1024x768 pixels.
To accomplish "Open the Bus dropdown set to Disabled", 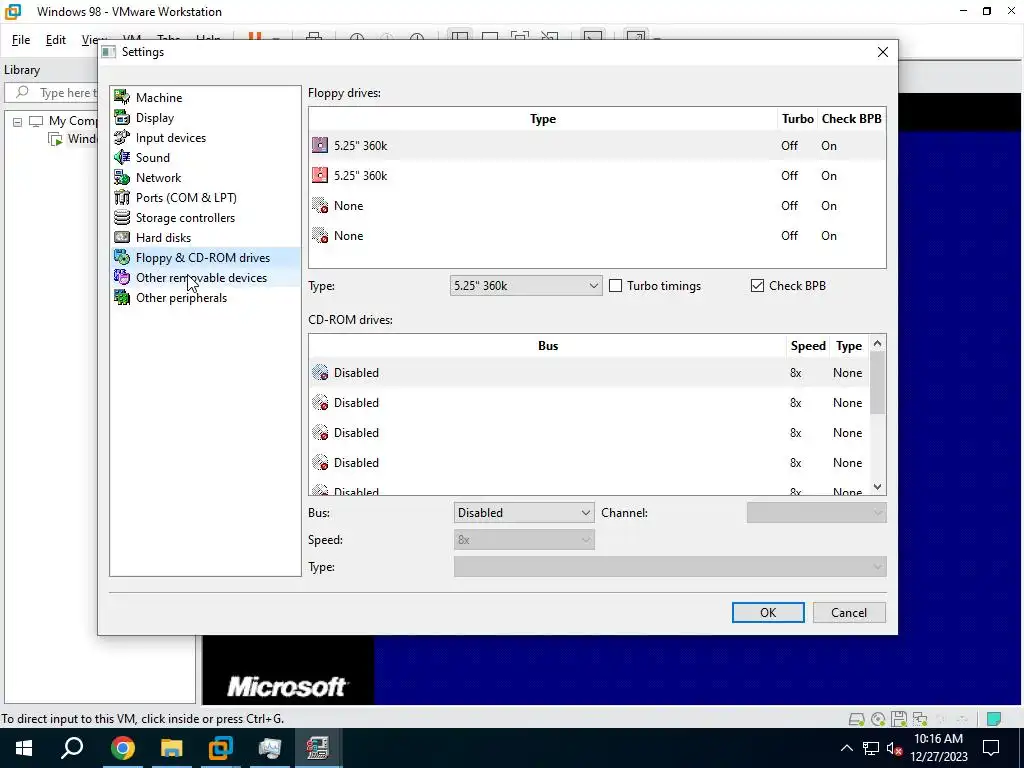I will click(x=524, y=513).
